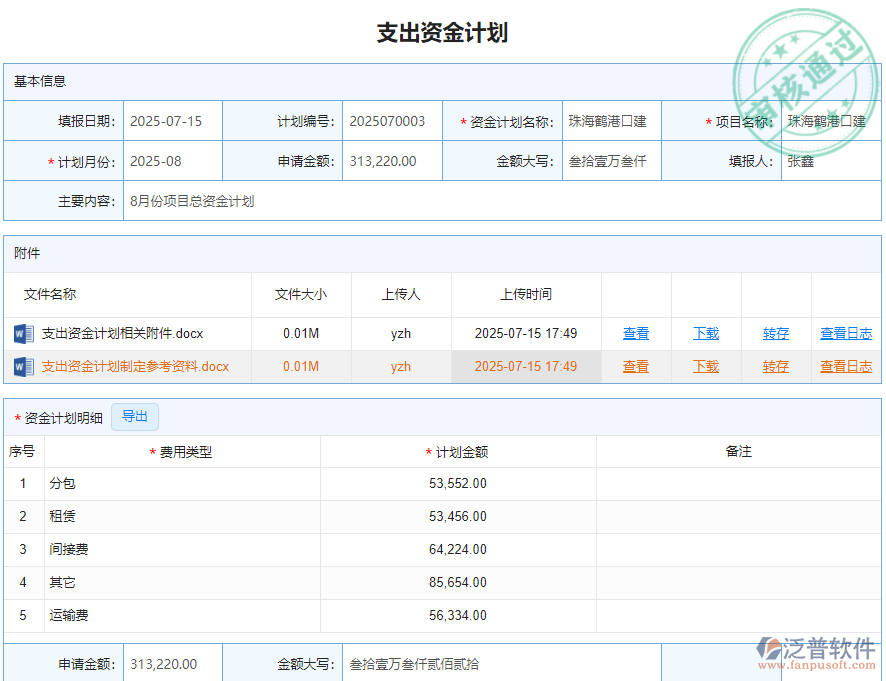Click the Word icon beside 支出资金计划制定参考资料.docx
Screen dimensions: 886x681
(21, 366)
